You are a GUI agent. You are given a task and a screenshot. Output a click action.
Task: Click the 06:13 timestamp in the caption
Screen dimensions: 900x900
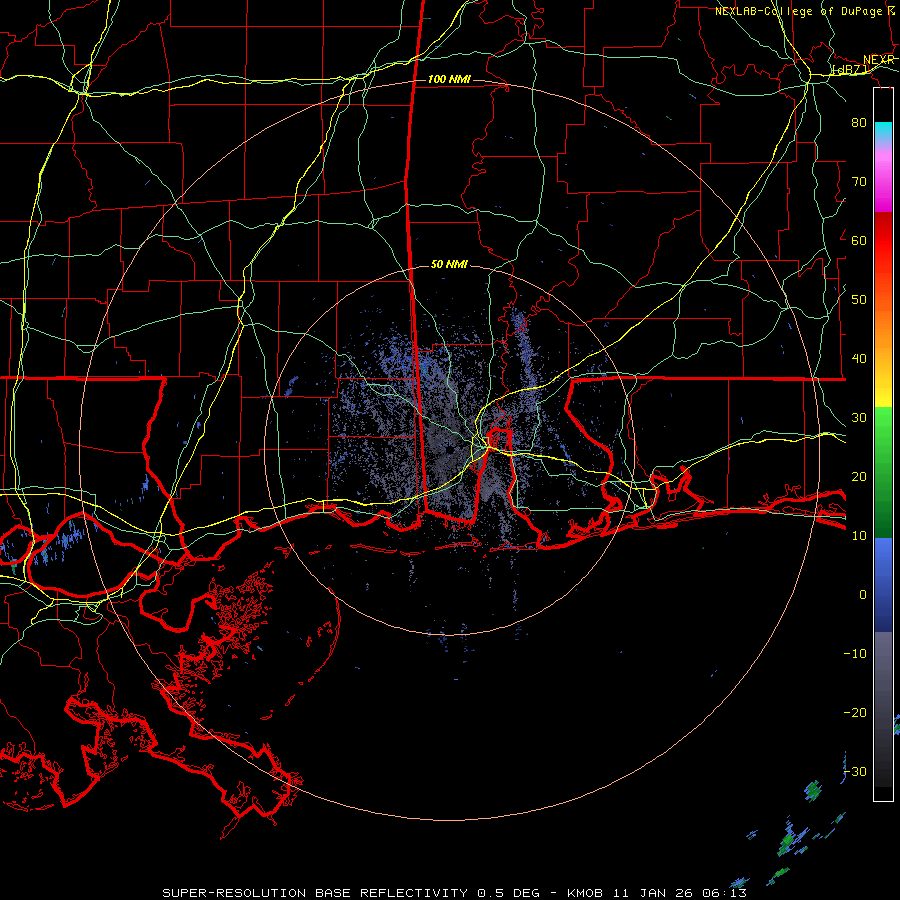[724, 893]
